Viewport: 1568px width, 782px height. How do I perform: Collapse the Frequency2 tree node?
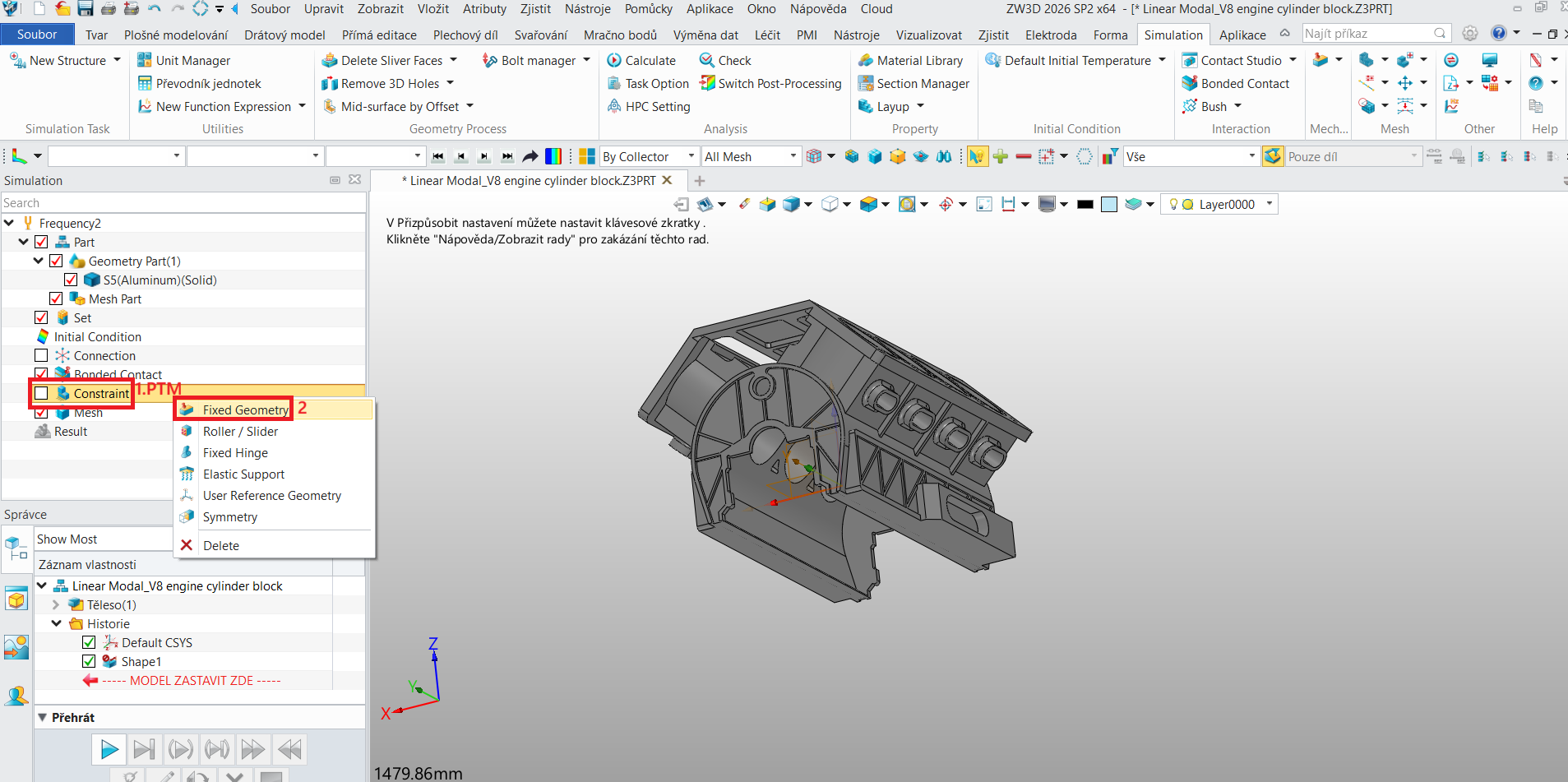tap(9, 223)
